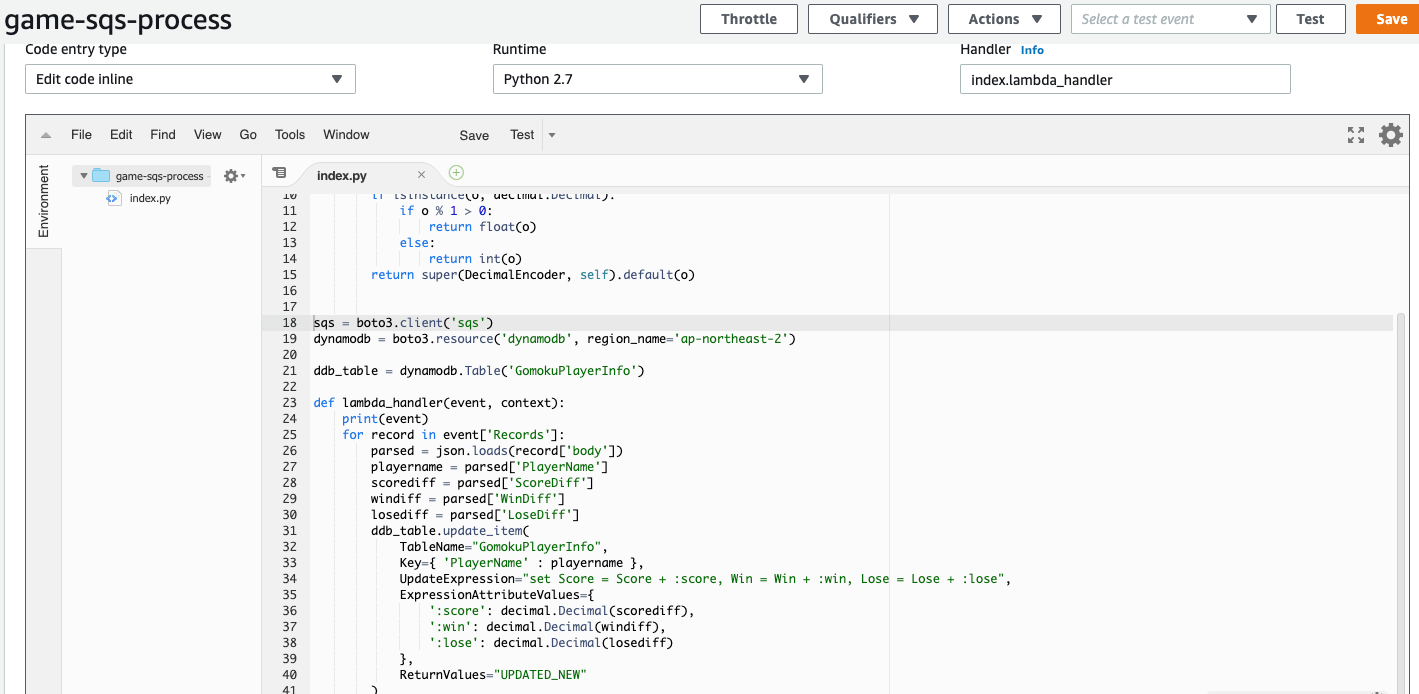Click the index.py file icon in the tree
The width and height of the screenshot is (1419, 694).
coord(113,198)
